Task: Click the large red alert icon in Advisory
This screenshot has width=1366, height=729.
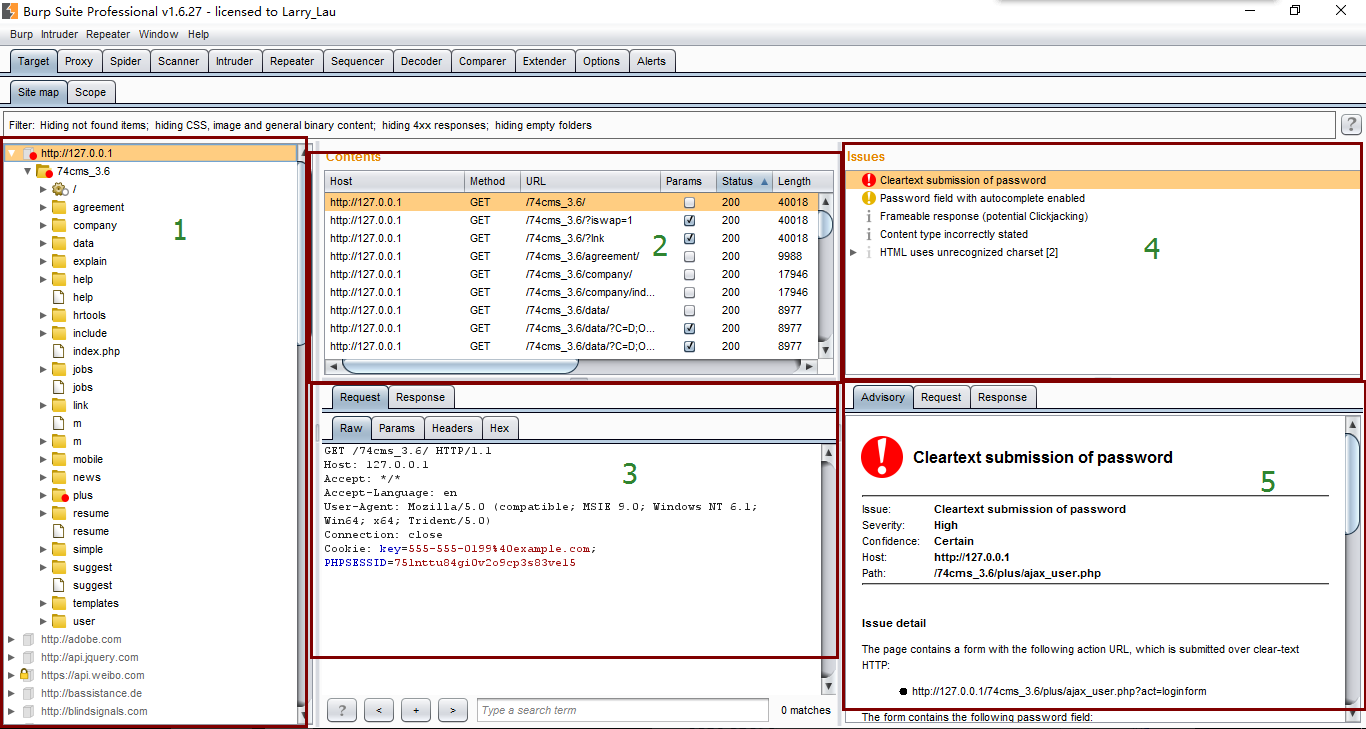Action: point(881,457)
